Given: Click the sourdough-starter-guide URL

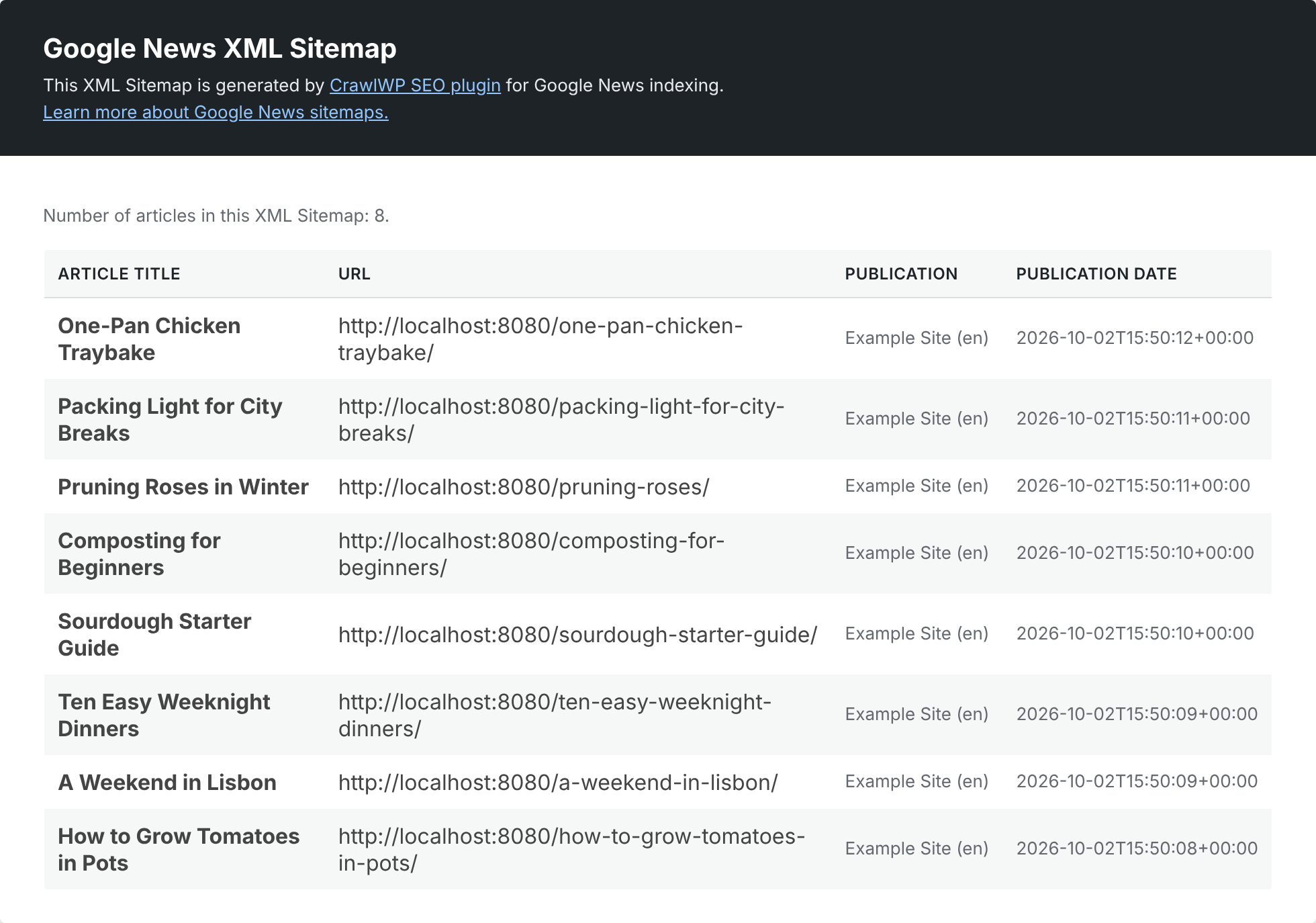Looking at the screenshot, I should (577, 635).
